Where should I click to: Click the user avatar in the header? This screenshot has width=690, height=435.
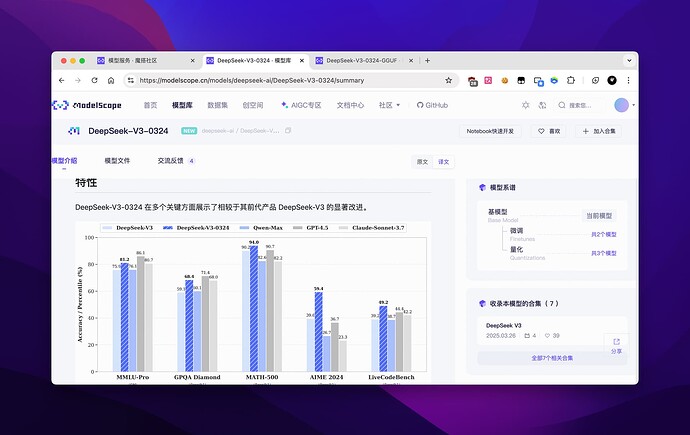[621, 105]
